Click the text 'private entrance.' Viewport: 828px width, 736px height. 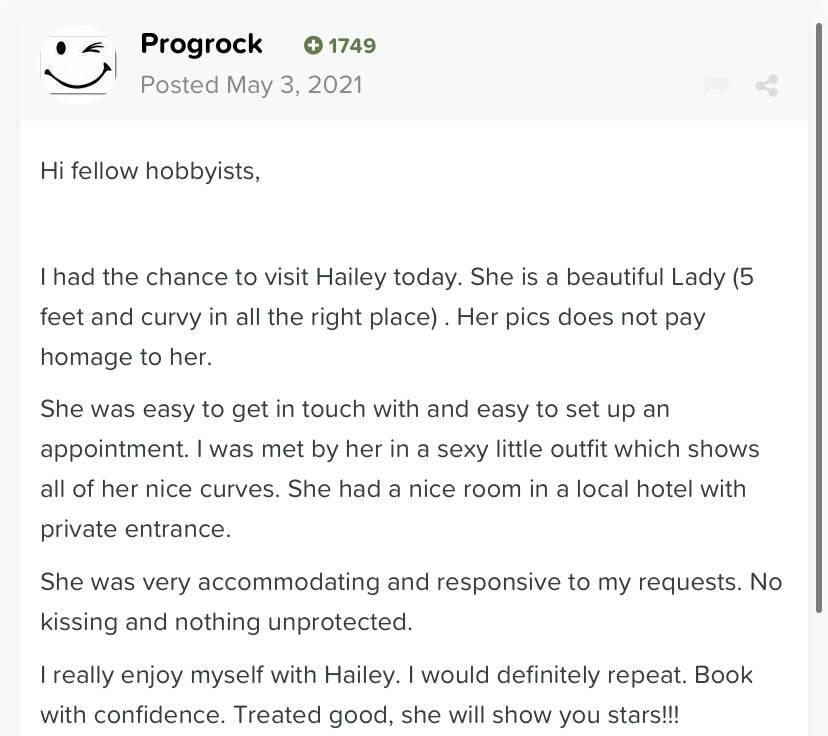(x=135, y=529)
